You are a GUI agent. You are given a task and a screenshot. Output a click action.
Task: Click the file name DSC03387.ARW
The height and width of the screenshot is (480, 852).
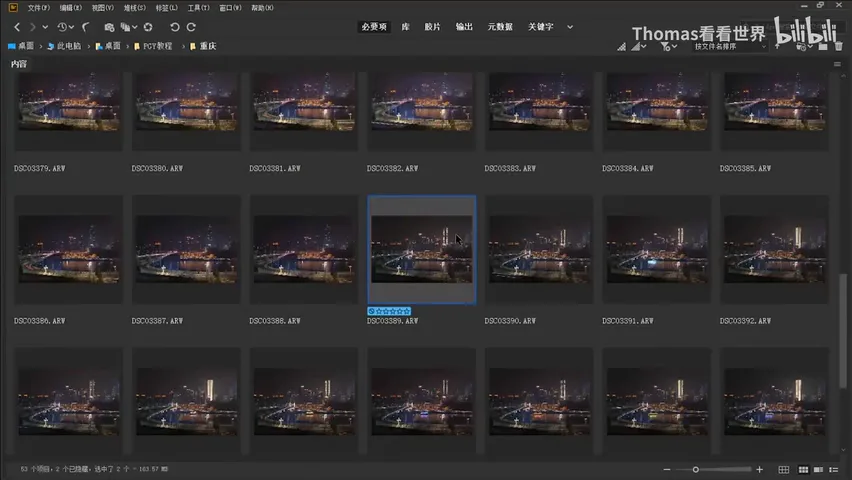pyautogui.click(x=158, y=321)
